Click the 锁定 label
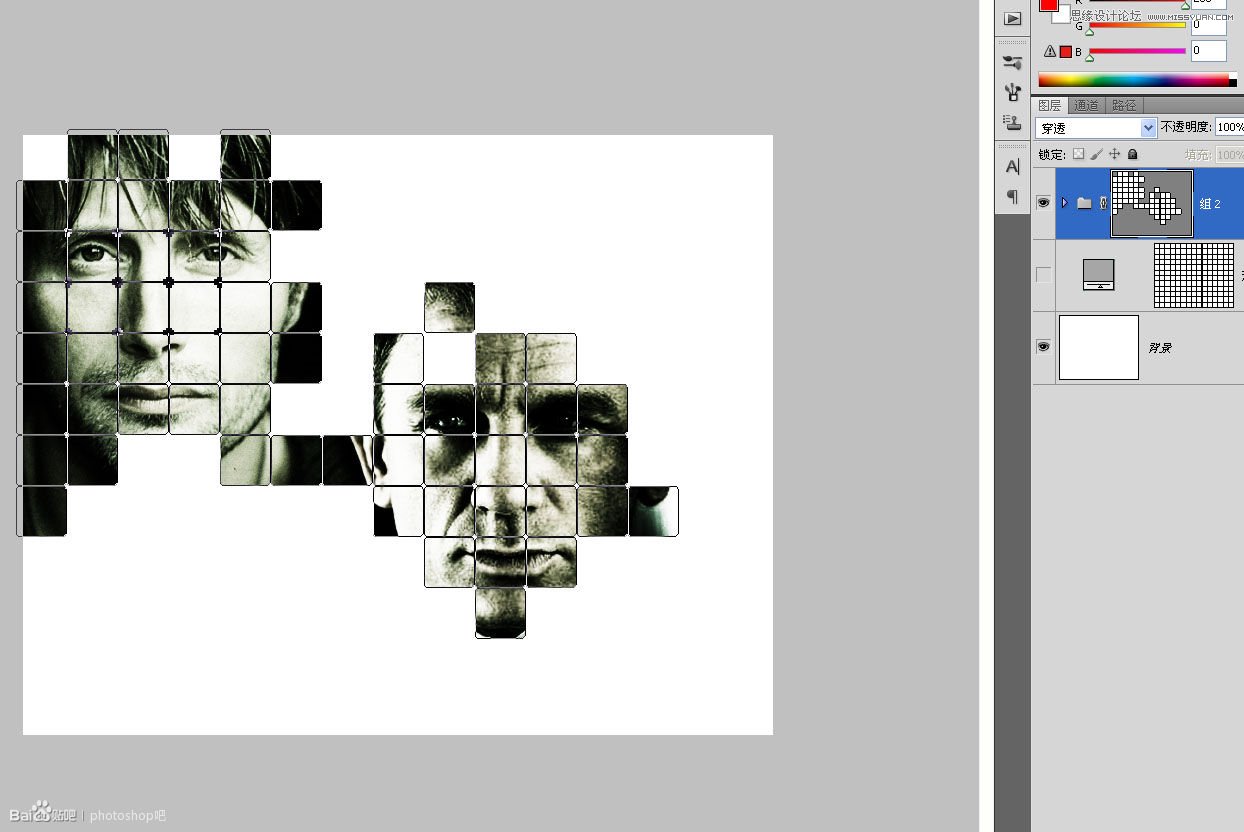Screen dimensions: 1244x832 pyautogui.click(x=1052, y=155)
